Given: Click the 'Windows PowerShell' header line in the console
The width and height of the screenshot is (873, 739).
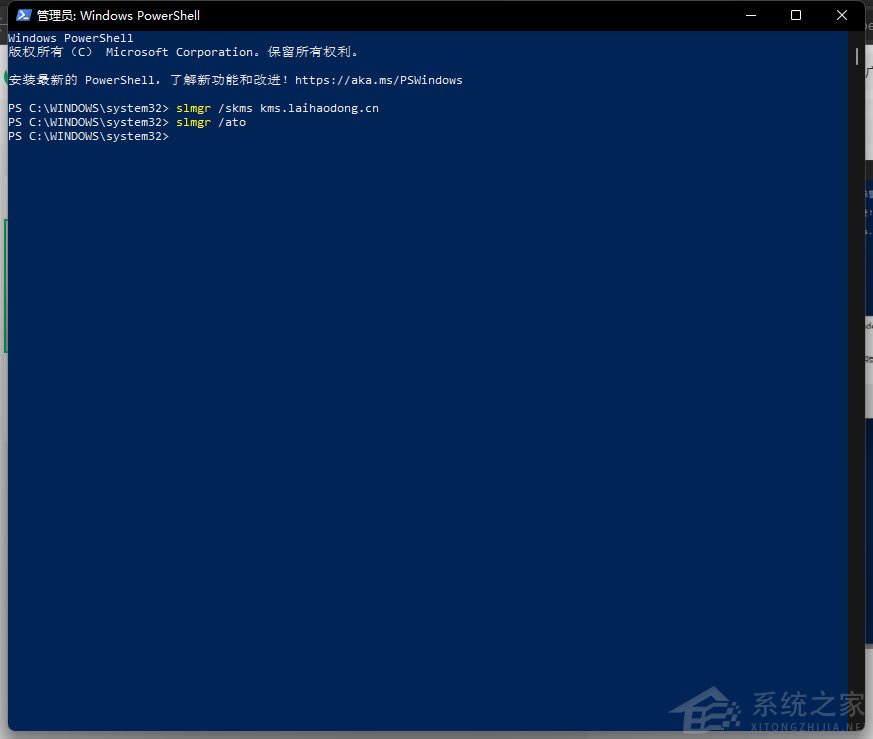Looking at the screenshot, I should click(71, 38).
